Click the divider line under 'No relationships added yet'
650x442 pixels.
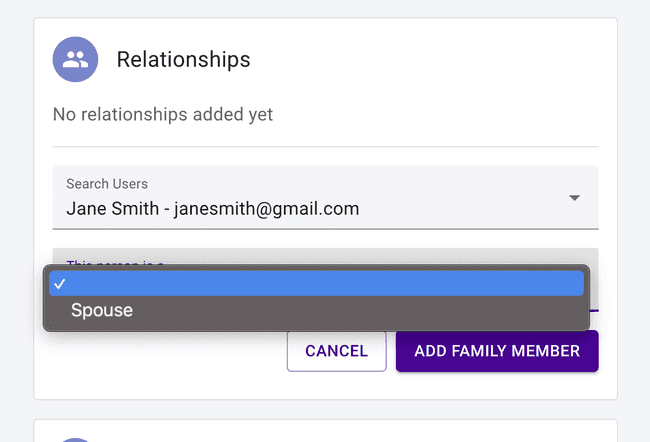[x=325, y=147]
